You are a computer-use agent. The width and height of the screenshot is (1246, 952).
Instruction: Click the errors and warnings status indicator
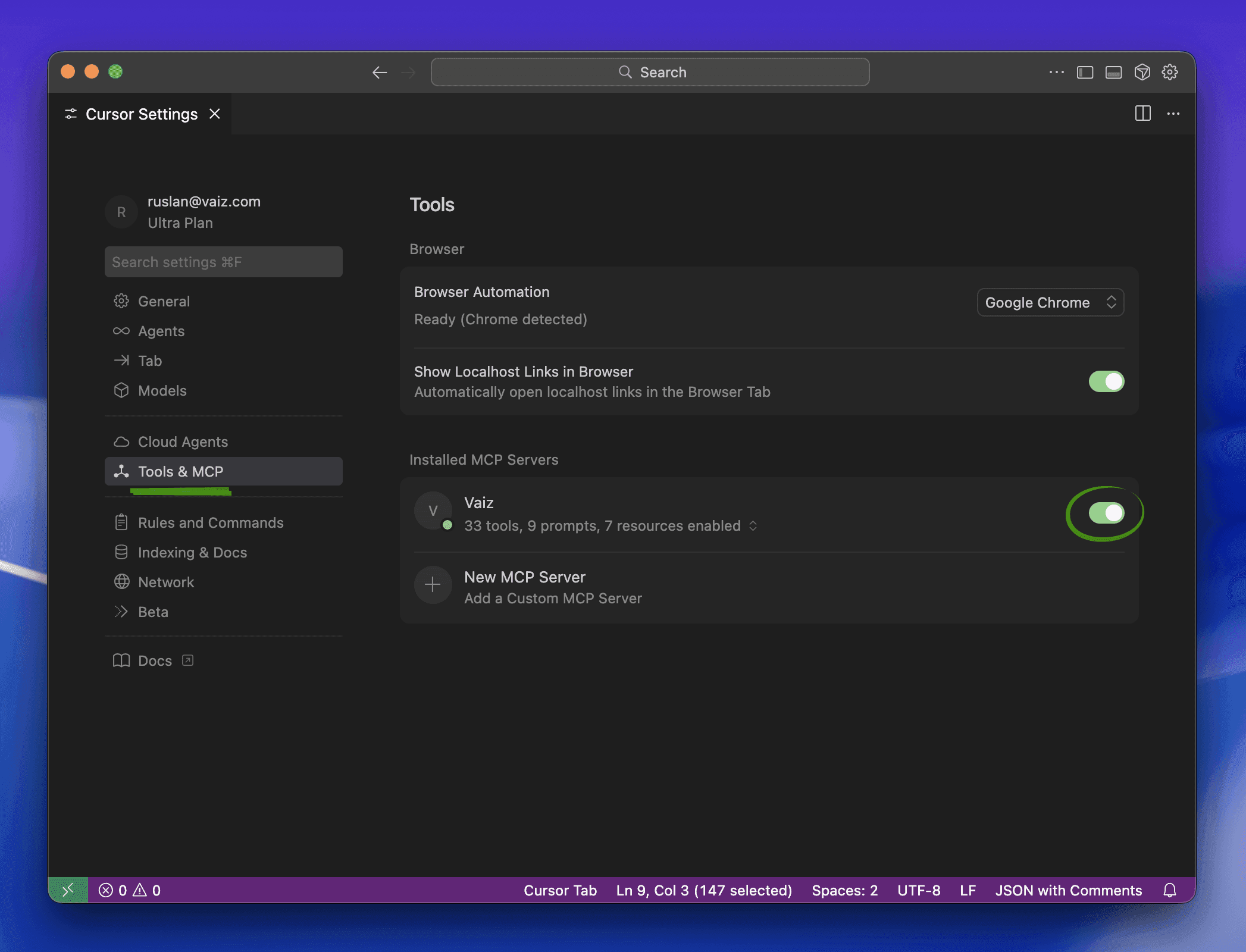[130, 890]
